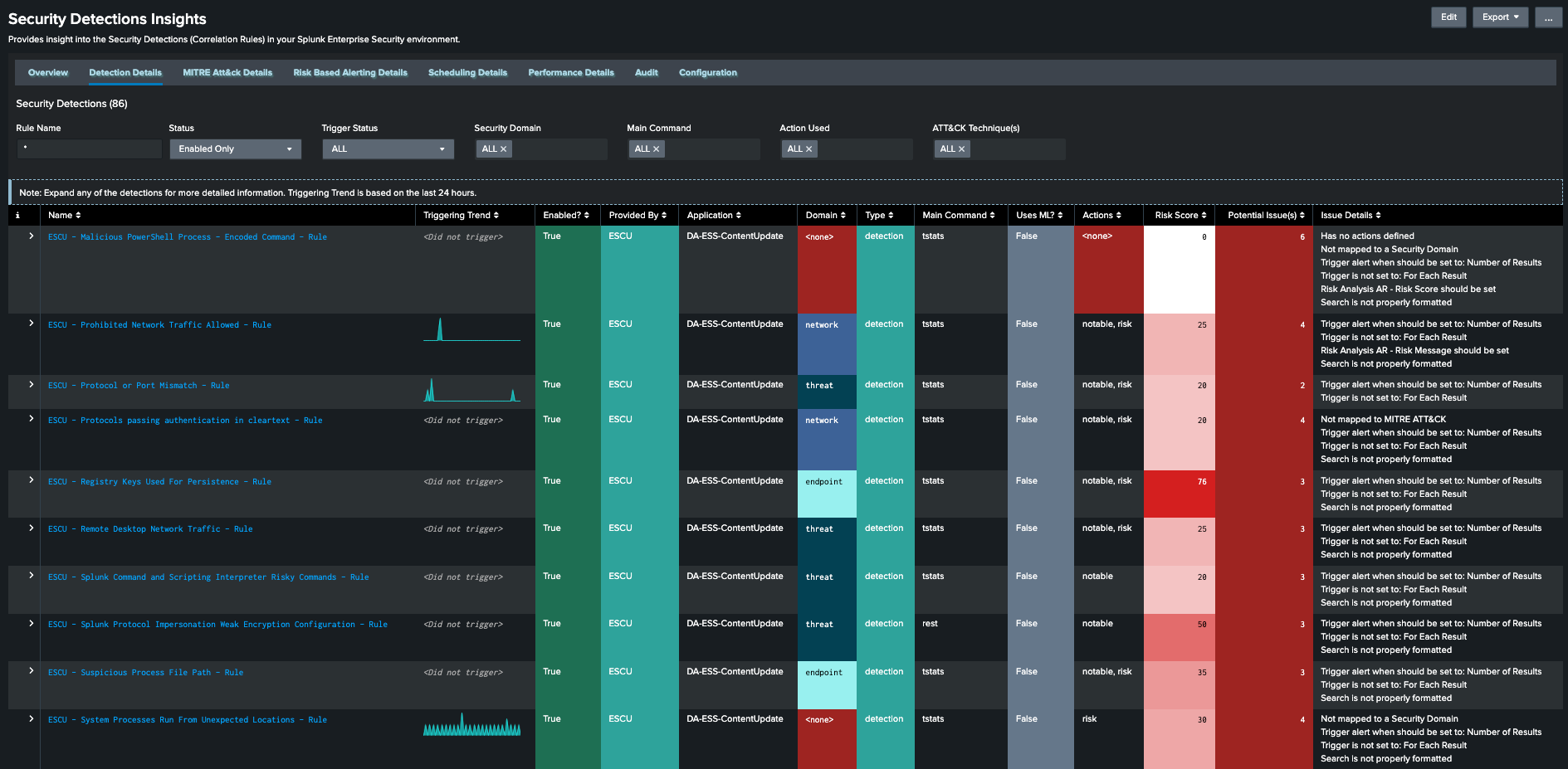1568x769 pixels.
Task: Open the Trigger Status dropdown
Action: click(x=388, y=149)
